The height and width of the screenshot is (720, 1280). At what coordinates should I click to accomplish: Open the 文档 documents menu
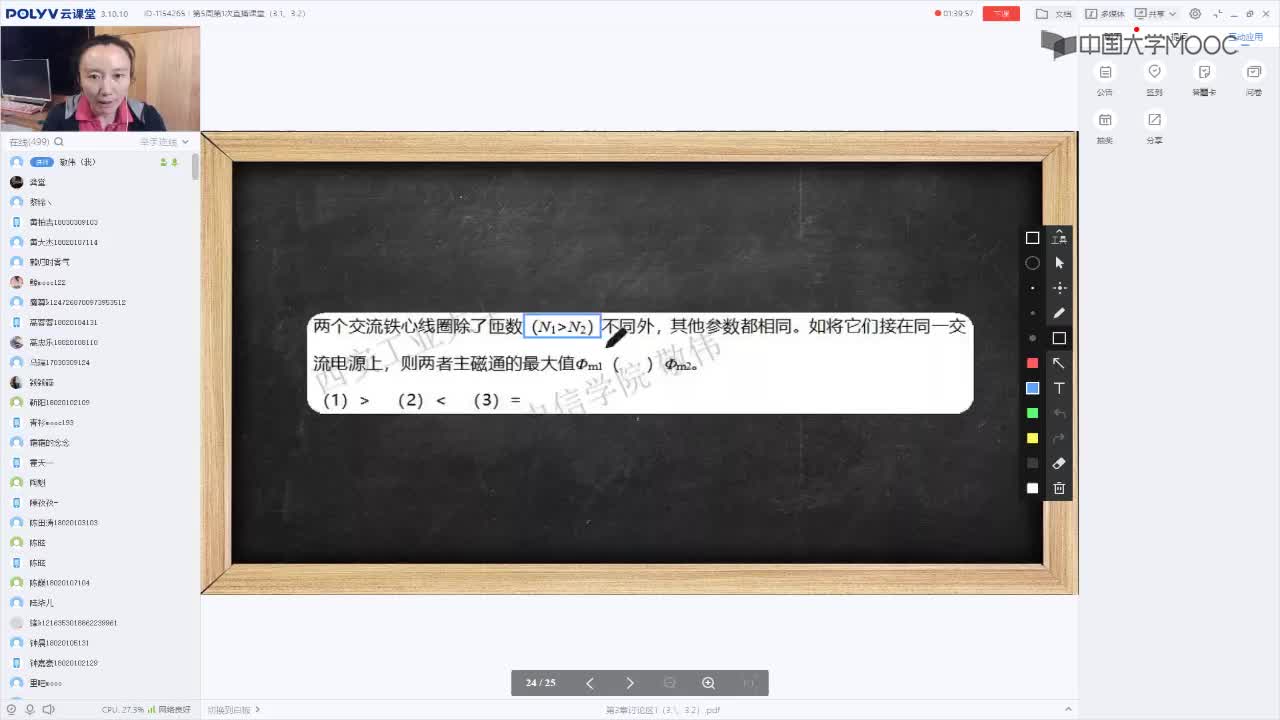(1055, 14)
